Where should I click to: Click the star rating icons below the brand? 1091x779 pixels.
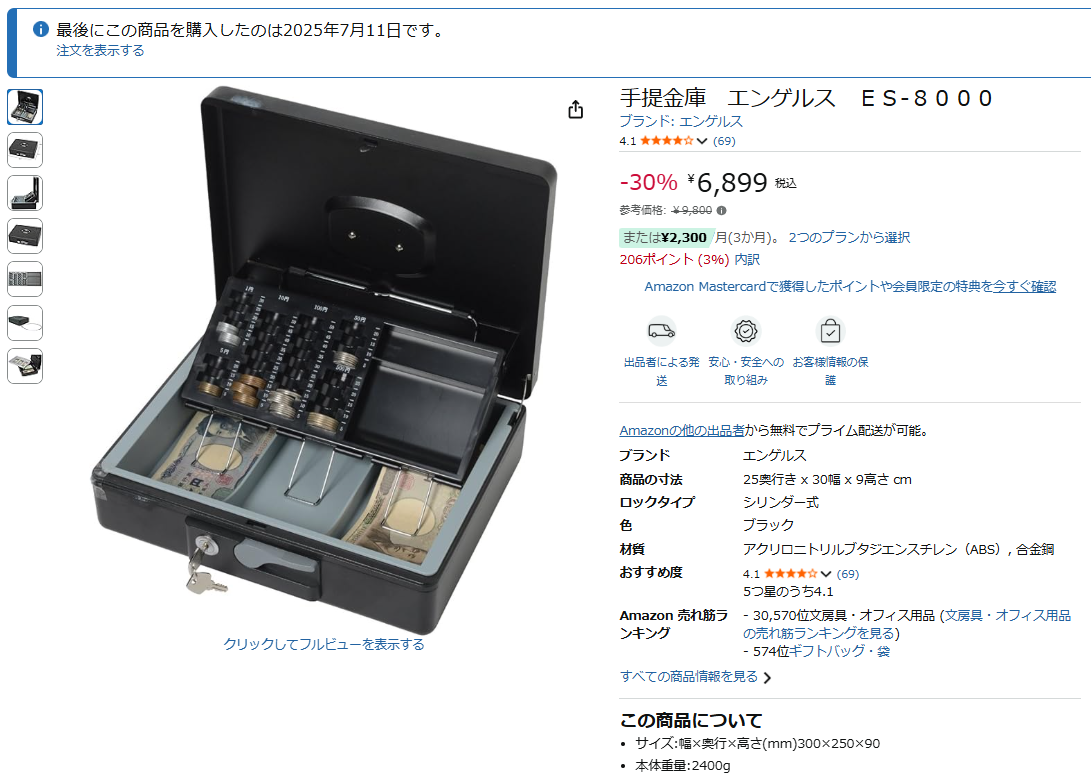[667, 140]
